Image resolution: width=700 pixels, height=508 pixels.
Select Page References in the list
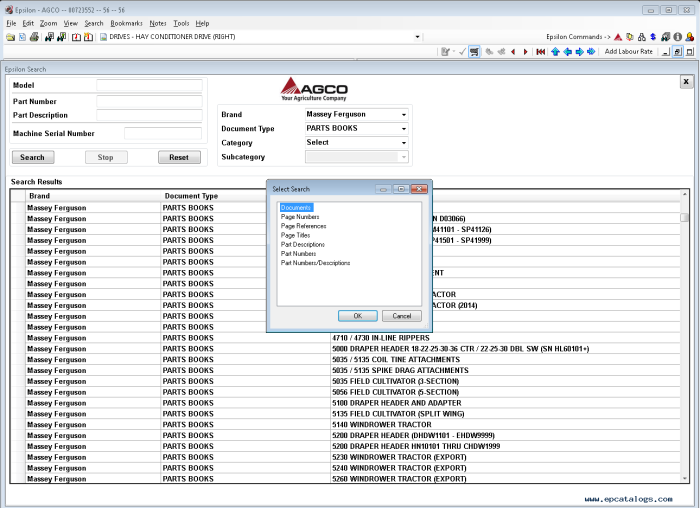point(304,226)
